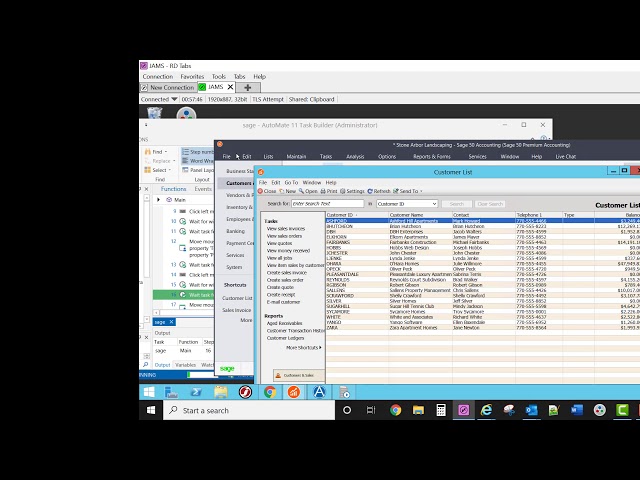The height and width of the screenshot is (480, 640).
Task: Open the Connected dropdown in RD Tabs
Action: pyautogui.click(x=159, y=99)
